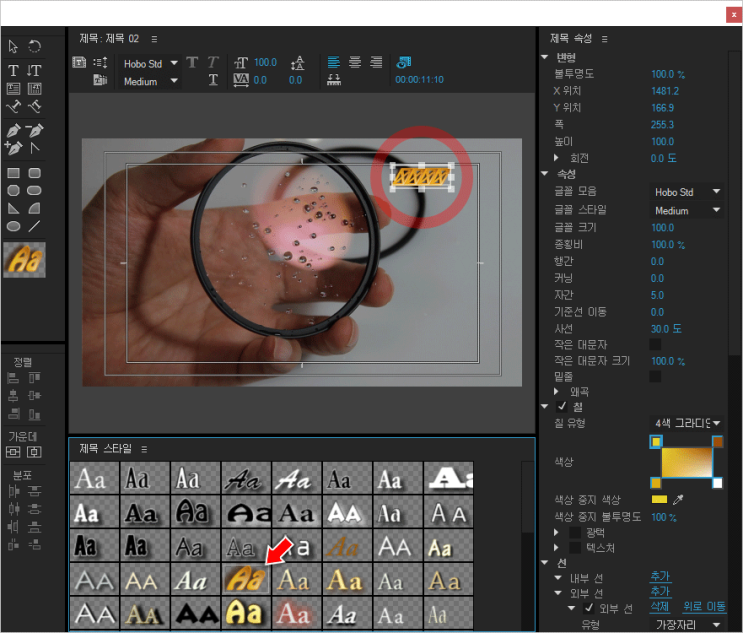
Task: Select the Path Type tool
Action: (13, 107)
